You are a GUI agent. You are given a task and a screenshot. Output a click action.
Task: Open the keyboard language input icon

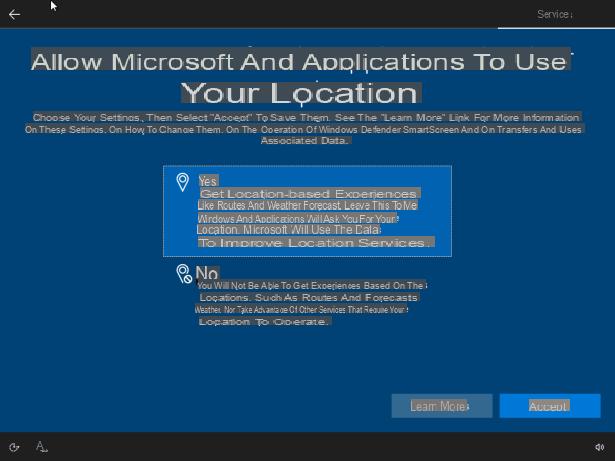[42, 447]
